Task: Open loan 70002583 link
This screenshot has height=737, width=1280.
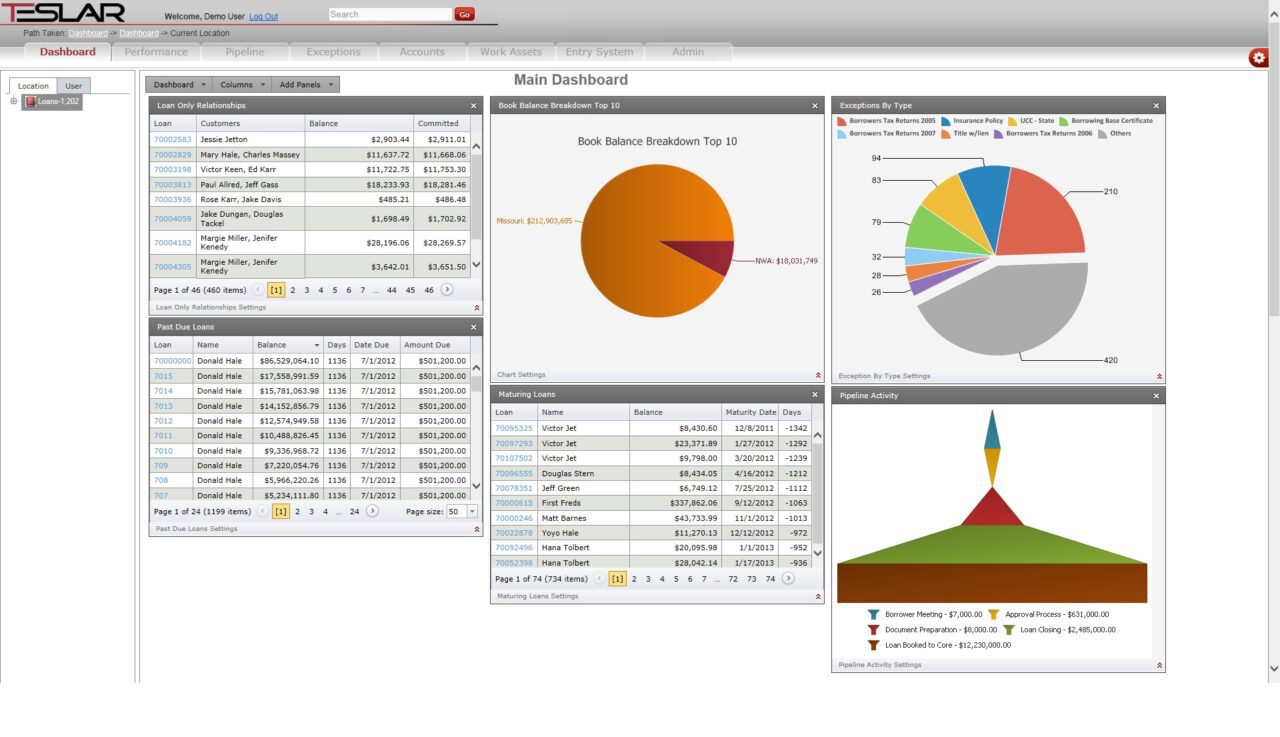Action: [172, 140]
